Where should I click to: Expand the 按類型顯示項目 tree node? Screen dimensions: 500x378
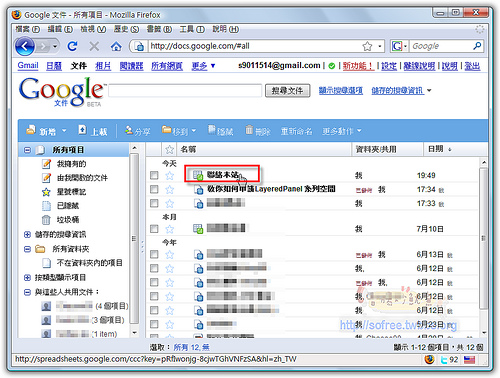tap(27, 277)
